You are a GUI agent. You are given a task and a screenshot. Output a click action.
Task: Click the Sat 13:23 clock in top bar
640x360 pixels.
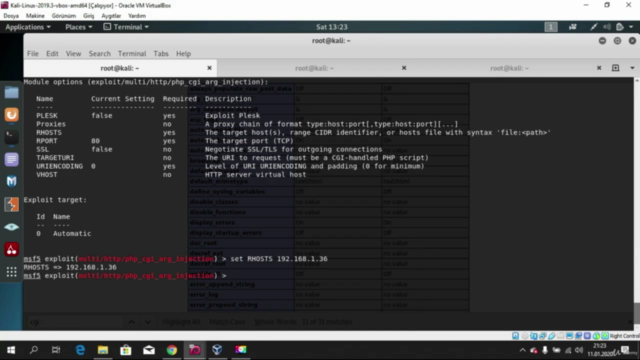(x=331, y=27)
